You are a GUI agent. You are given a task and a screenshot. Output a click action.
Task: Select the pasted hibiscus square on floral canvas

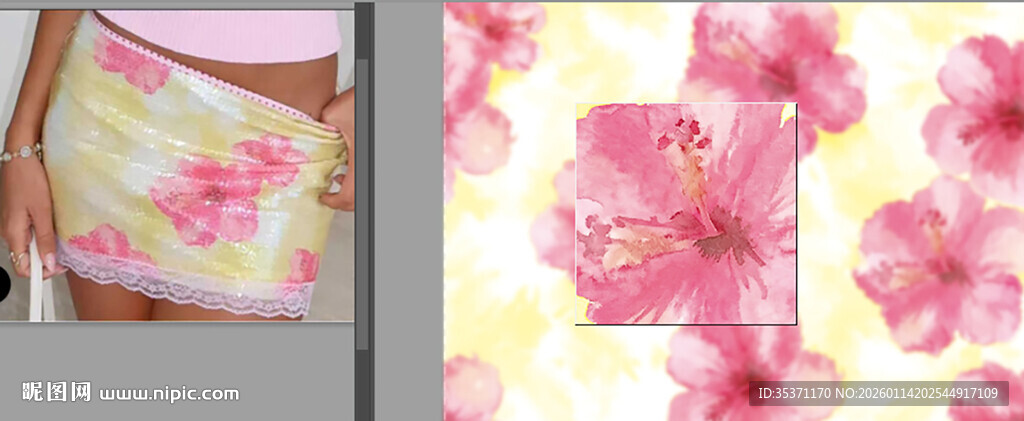[686, 213]
